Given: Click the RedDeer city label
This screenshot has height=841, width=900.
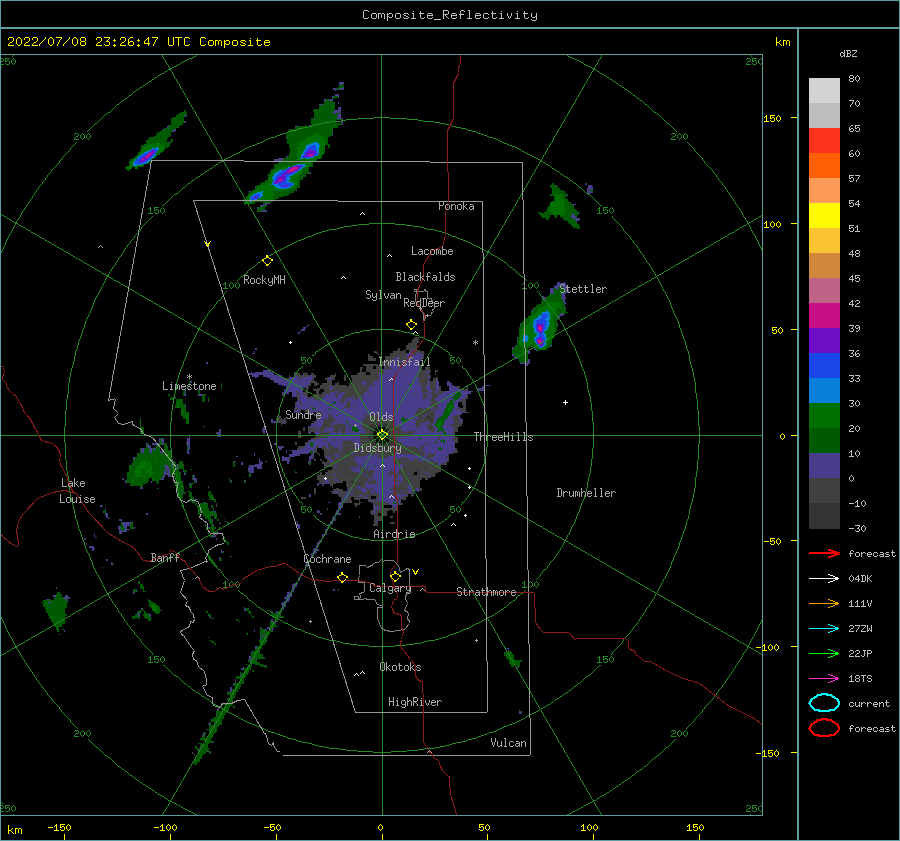Looking at the screenshot, I should [424, 303].
